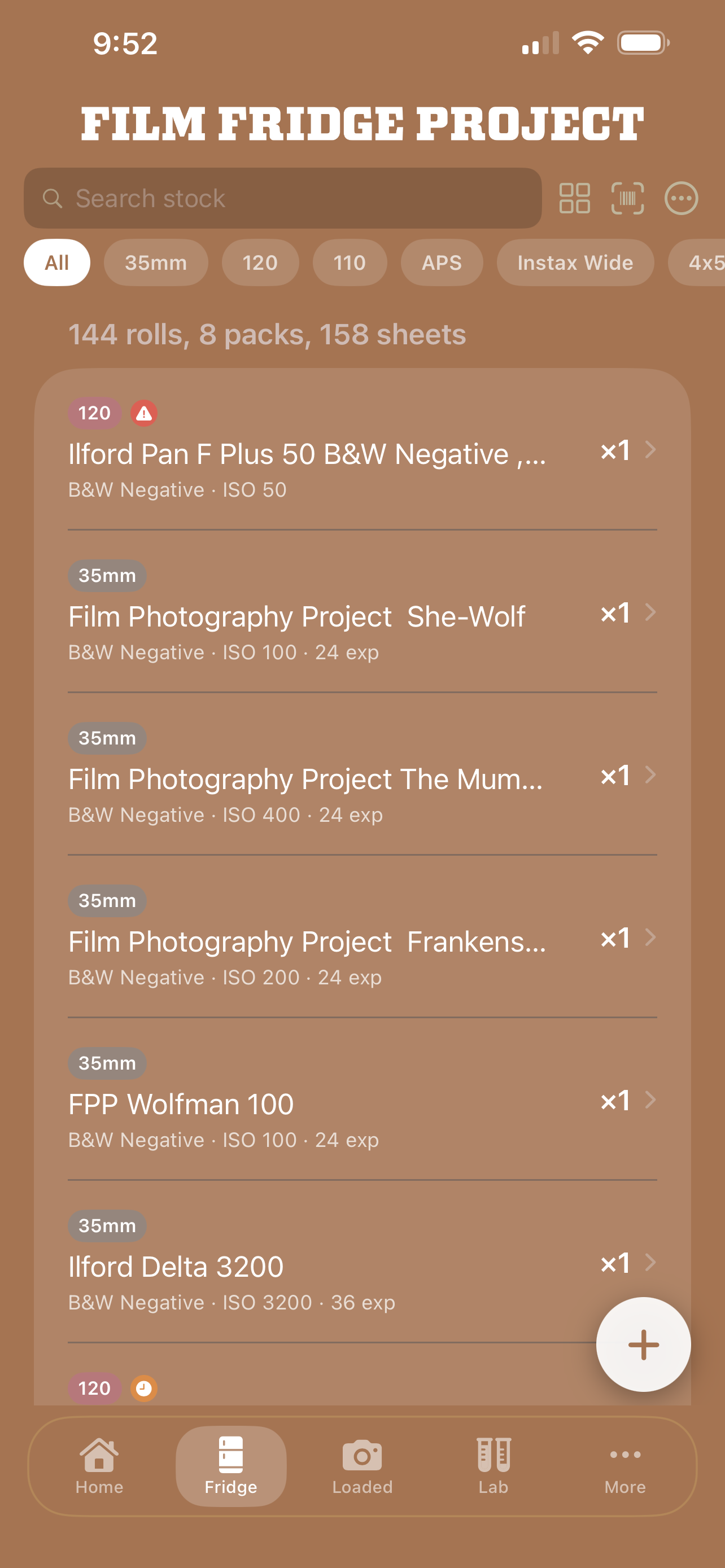Screen dimensions: 725x1568
Task: Expand the FPP Wolfman 100 chevron
Action: tap(650, 1100)
